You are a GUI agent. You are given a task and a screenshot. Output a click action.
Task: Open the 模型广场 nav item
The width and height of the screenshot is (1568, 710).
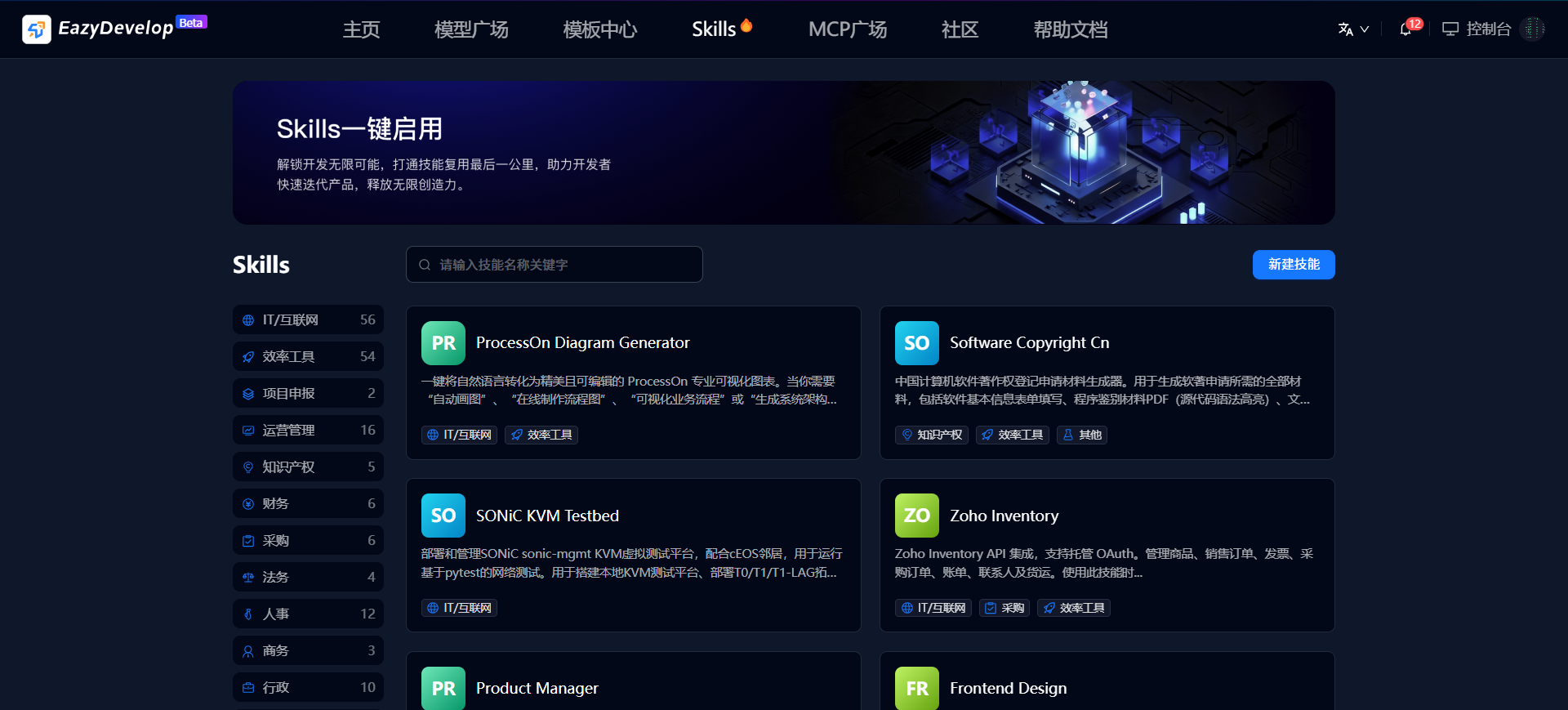[x=471, y=29]
